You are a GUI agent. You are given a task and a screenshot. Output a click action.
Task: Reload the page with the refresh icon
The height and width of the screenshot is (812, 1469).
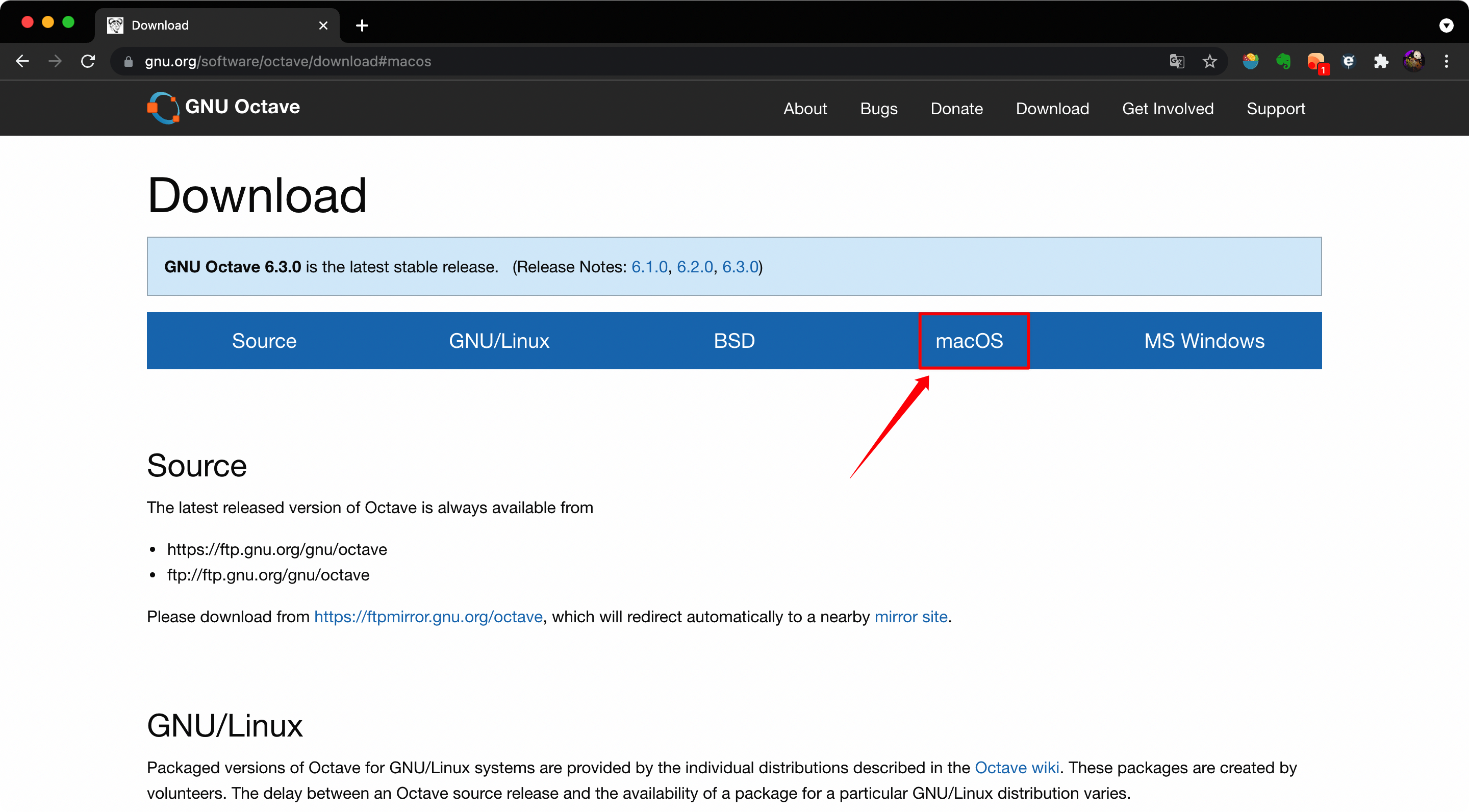coord(88,61)
